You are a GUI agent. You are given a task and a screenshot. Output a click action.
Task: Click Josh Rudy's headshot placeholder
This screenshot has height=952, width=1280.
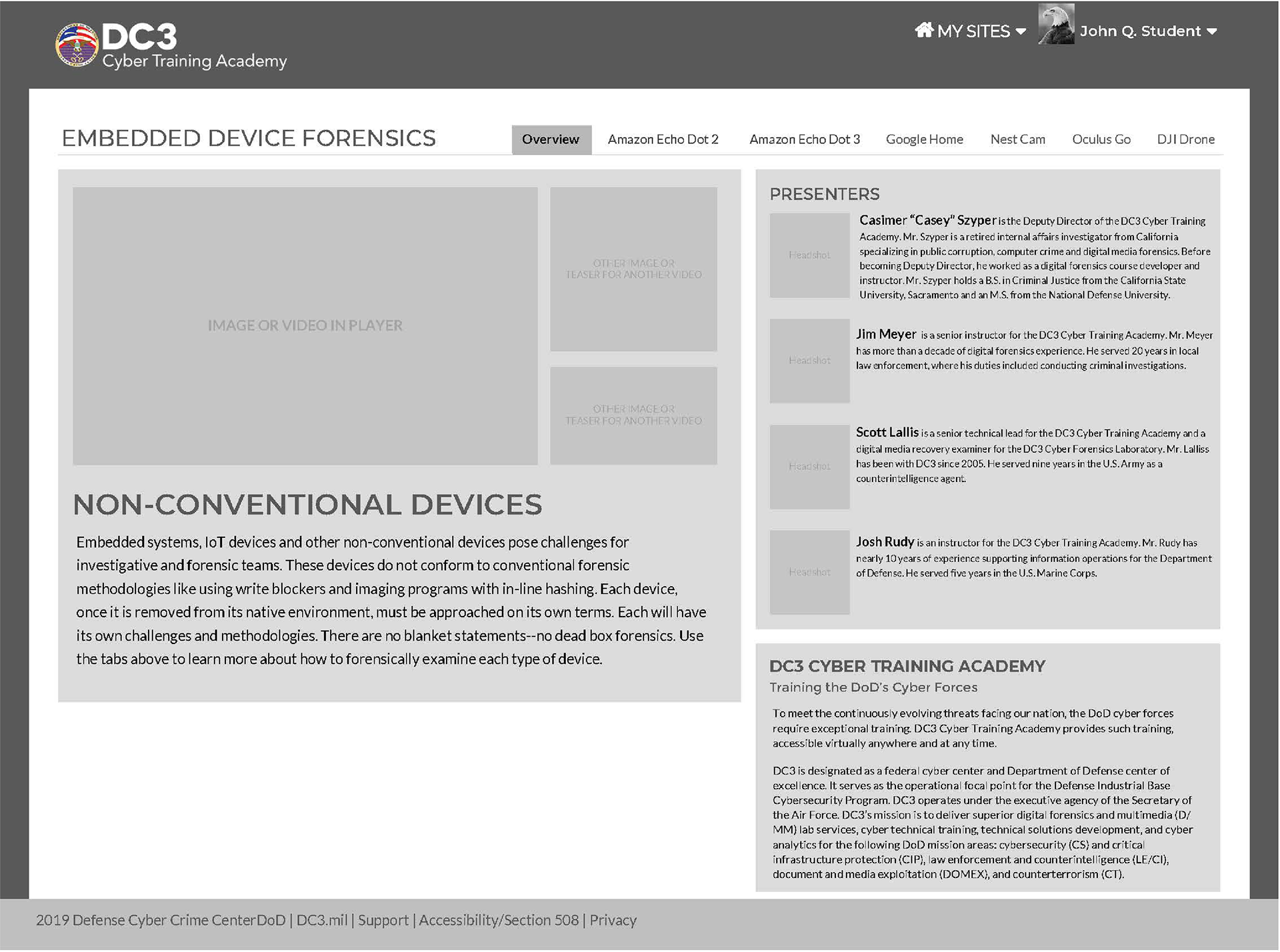click(809, 572)
